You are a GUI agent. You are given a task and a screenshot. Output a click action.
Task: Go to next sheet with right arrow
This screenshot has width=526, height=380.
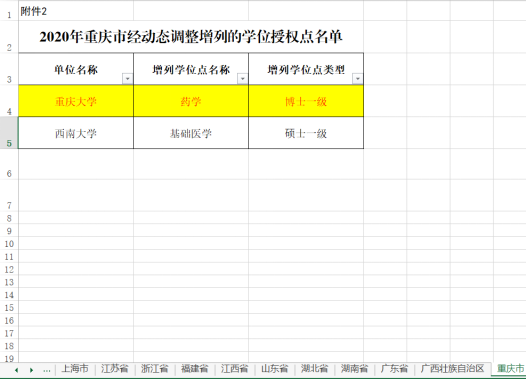(31, 370)
